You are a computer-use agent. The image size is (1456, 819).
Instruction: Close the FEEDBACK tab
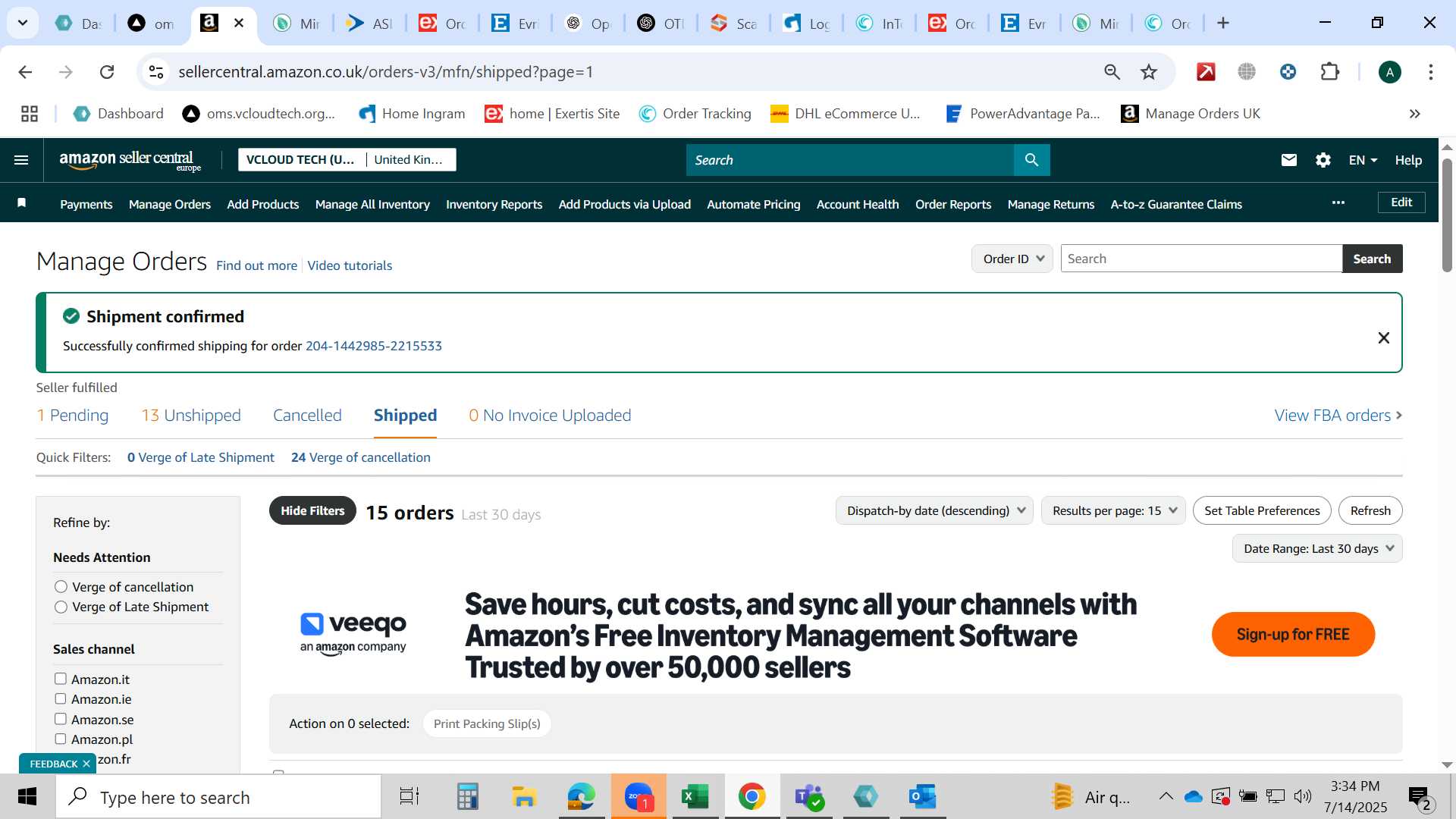[86, 764]
